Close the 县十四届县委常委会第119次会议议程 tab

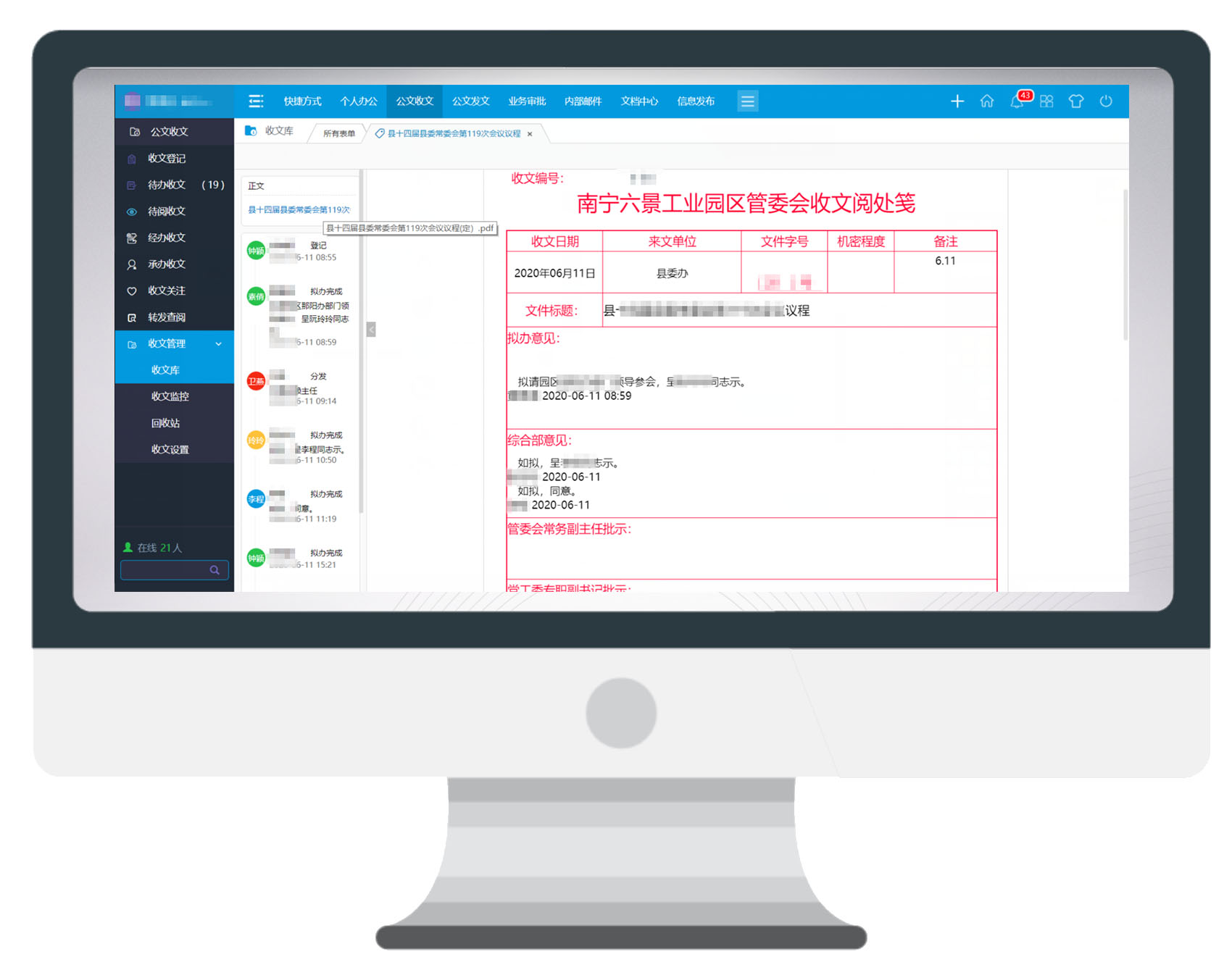coord(530,134)
